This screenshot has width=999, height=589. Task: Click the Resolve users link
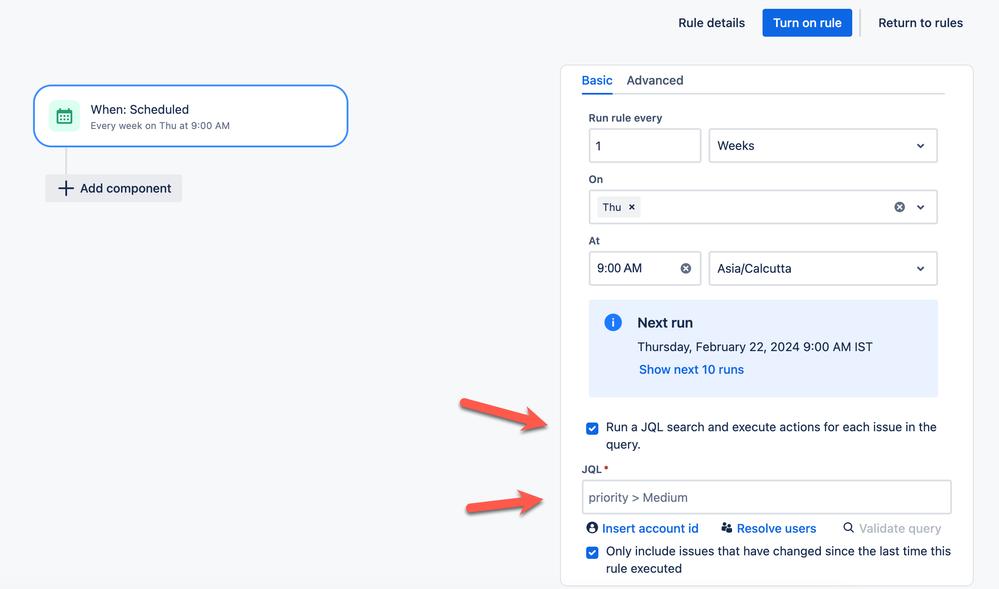(x=776, y=528)
